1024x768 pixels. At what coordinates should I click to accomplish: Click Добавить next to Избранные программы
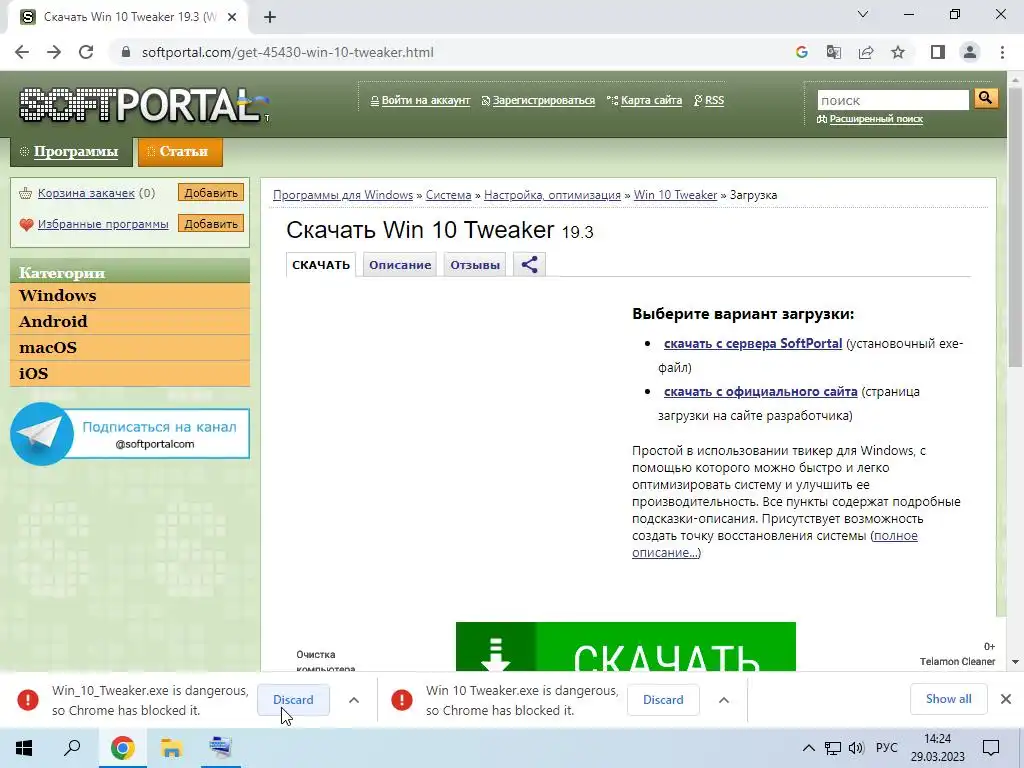tap(211, 223)
